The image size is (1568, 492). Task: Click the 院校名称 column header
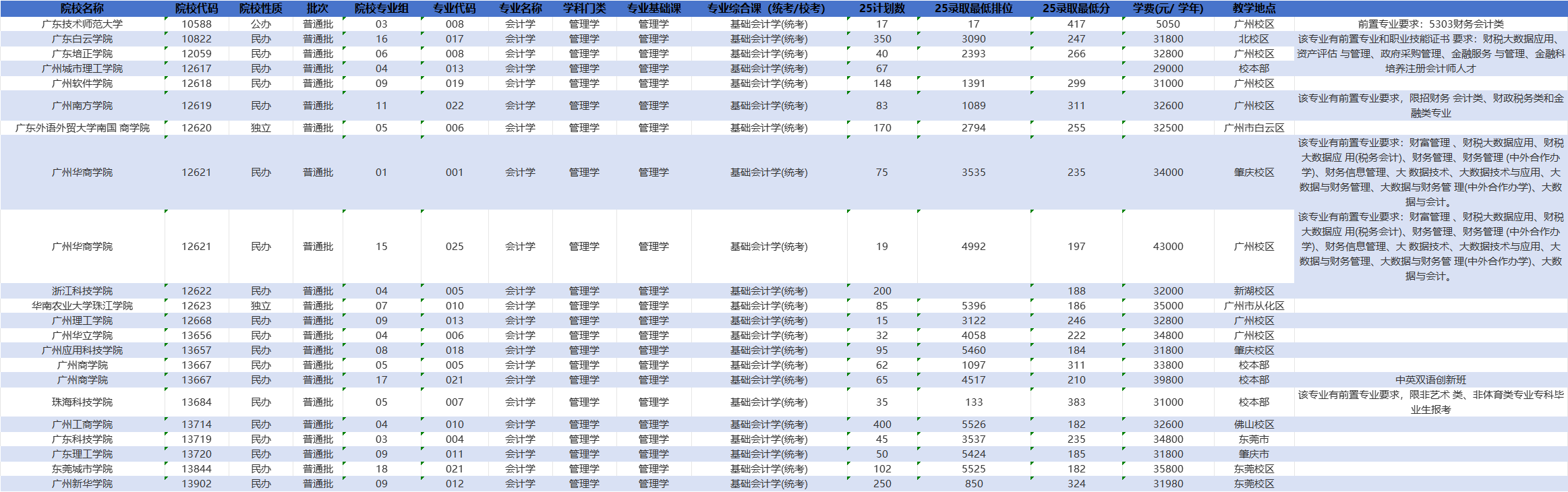[82, 8]
